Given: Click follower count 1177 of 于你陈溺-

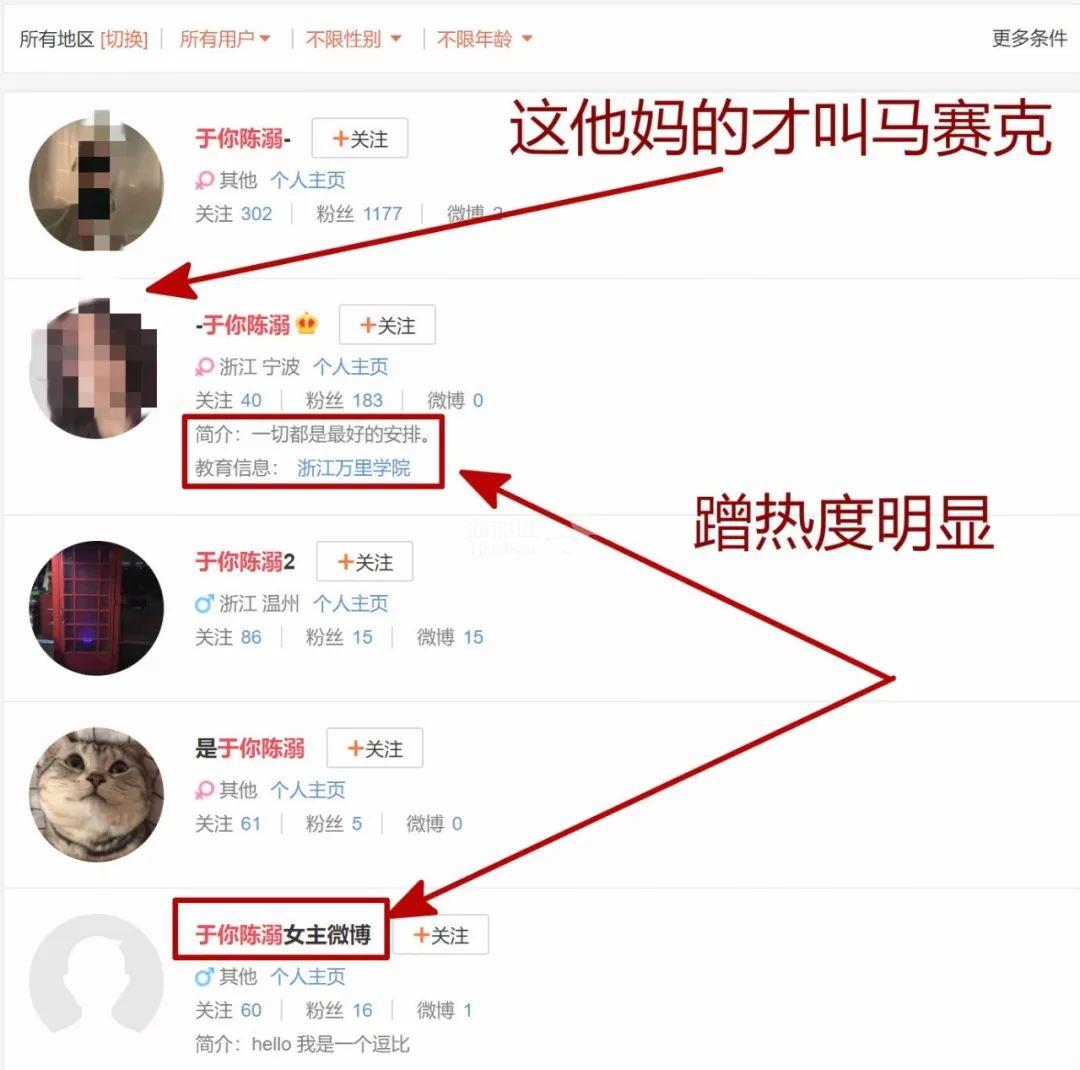Looking at the screenshot, I should (x=382, y=214).
